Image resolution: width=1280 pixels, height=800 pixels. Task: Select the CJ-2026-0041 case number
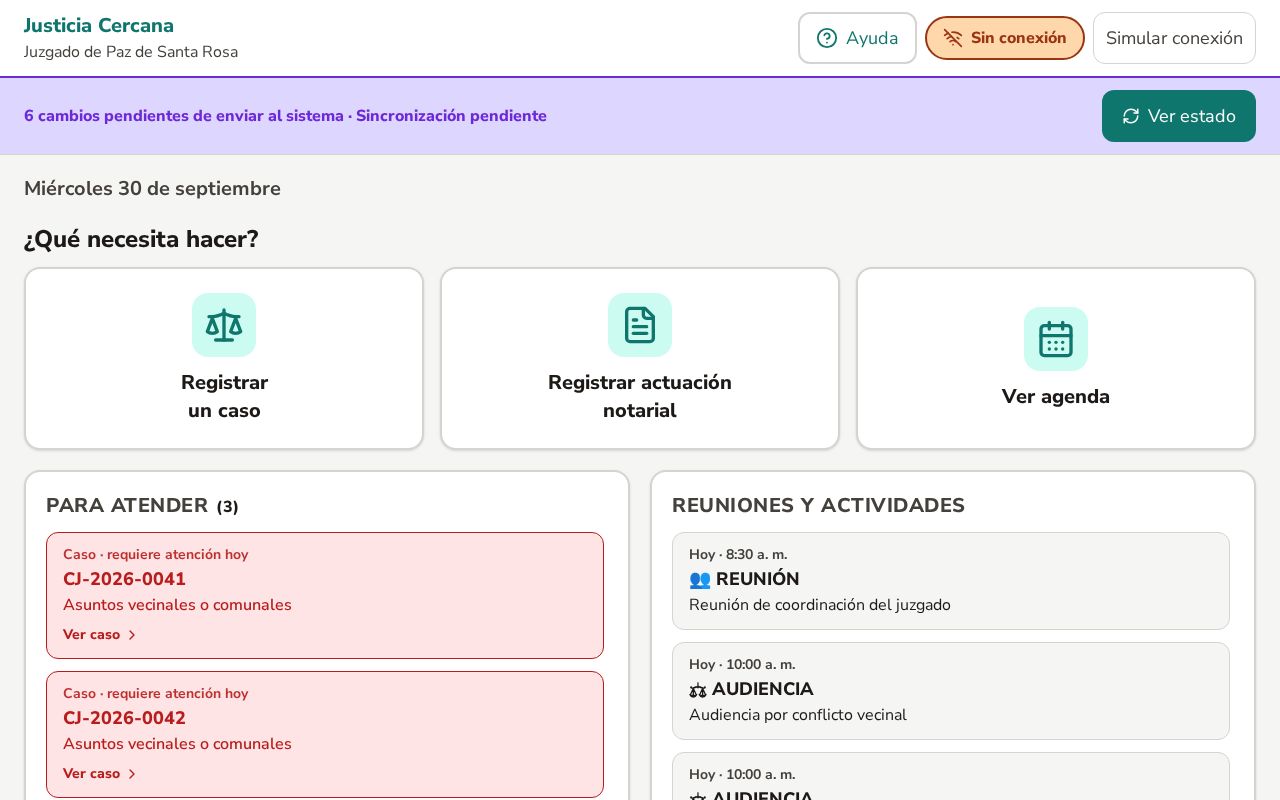click(x=124, y=579)
